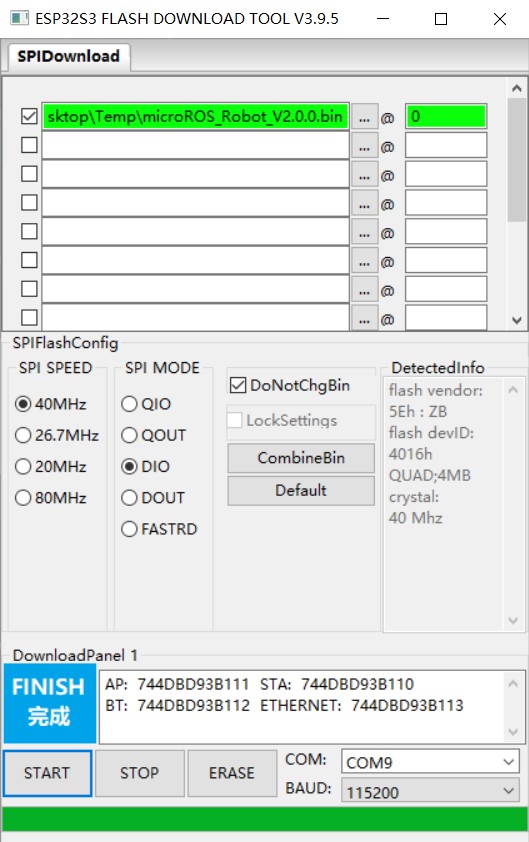Click scroll-up arrow of file list
The width and height of the screenshot is (529, 842).
coord(517,88)
